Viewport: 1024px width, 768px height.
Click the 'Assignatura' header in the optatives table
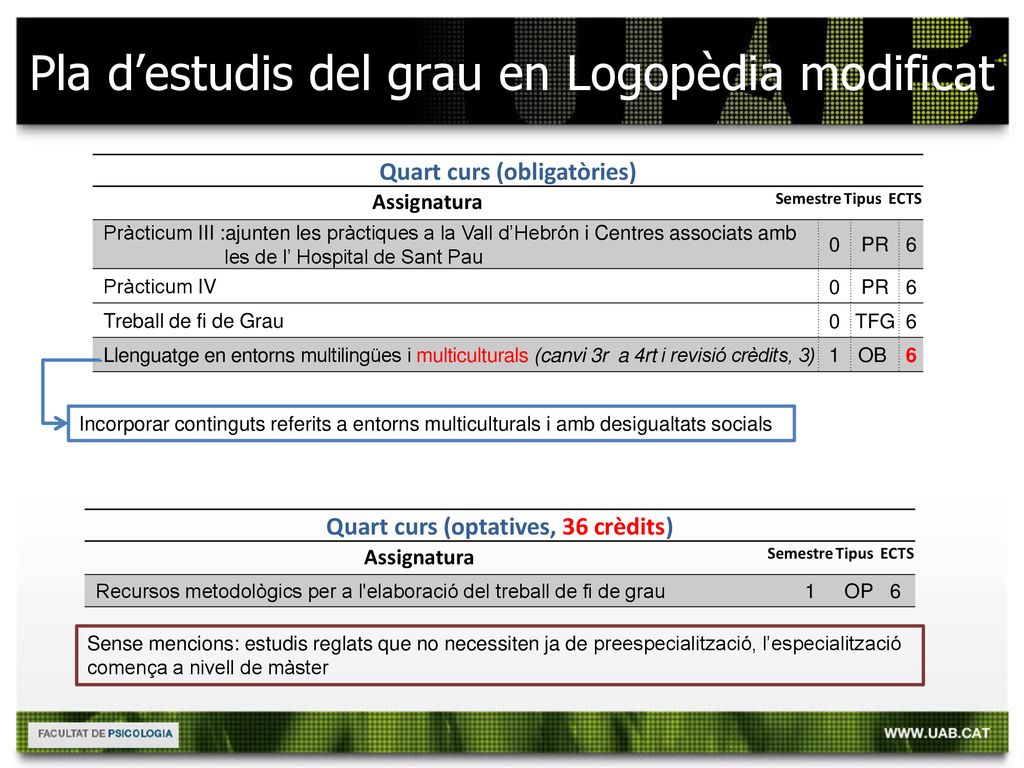pyautogui.click(x=419, y=558)
